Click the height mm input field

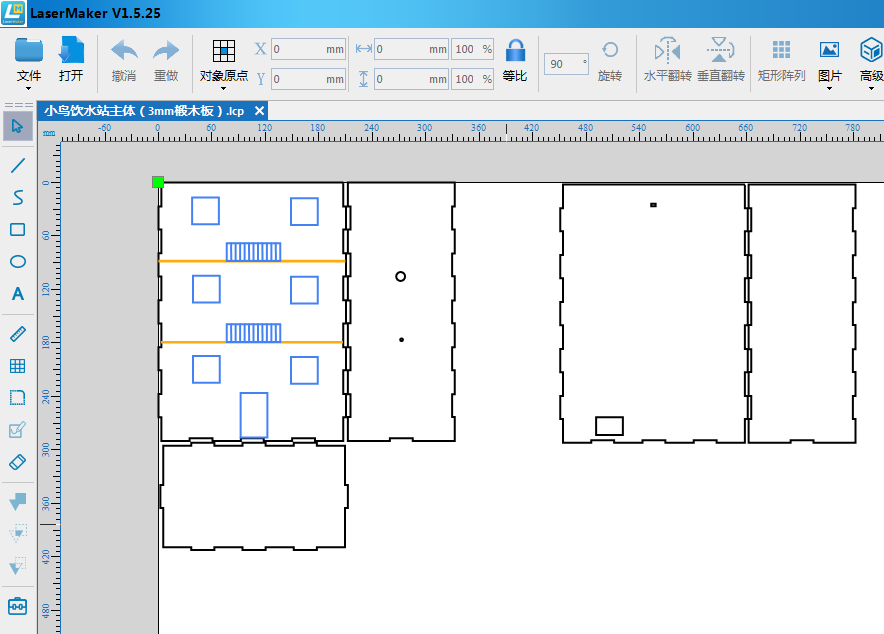click(412, 79)
